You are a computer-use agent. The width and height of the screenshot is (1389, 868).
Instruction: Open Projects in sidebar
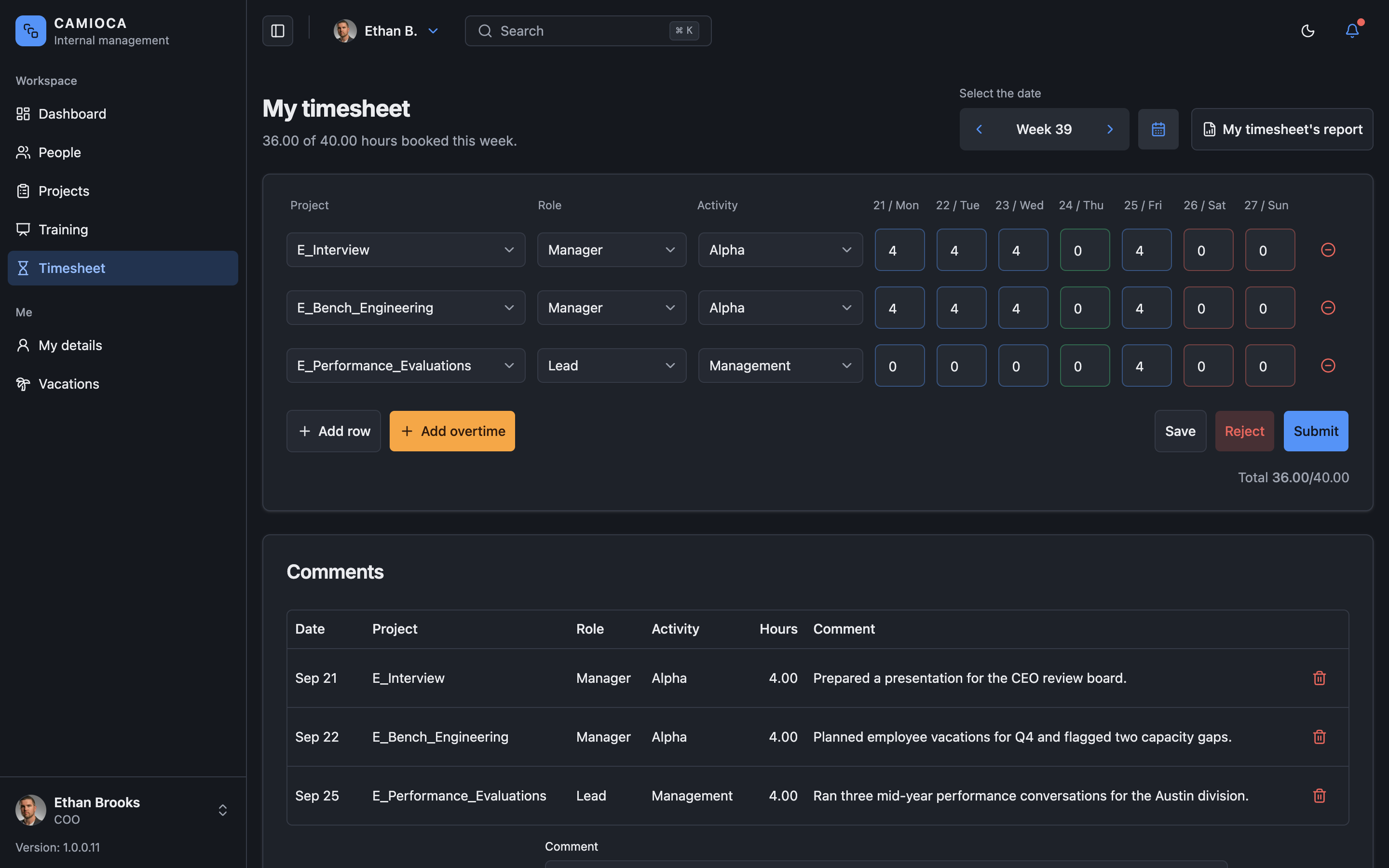123,190
